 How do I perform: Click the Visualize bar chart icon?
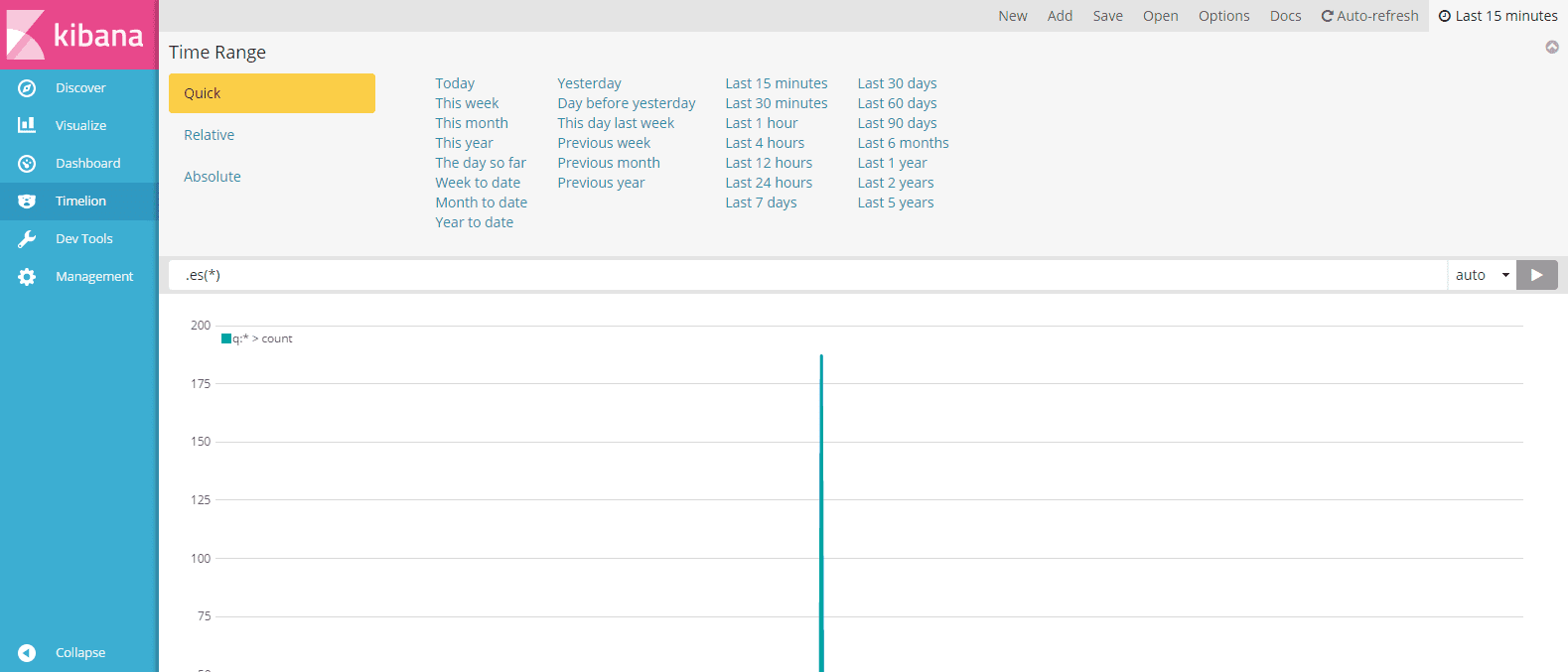(x=27, y=126)
